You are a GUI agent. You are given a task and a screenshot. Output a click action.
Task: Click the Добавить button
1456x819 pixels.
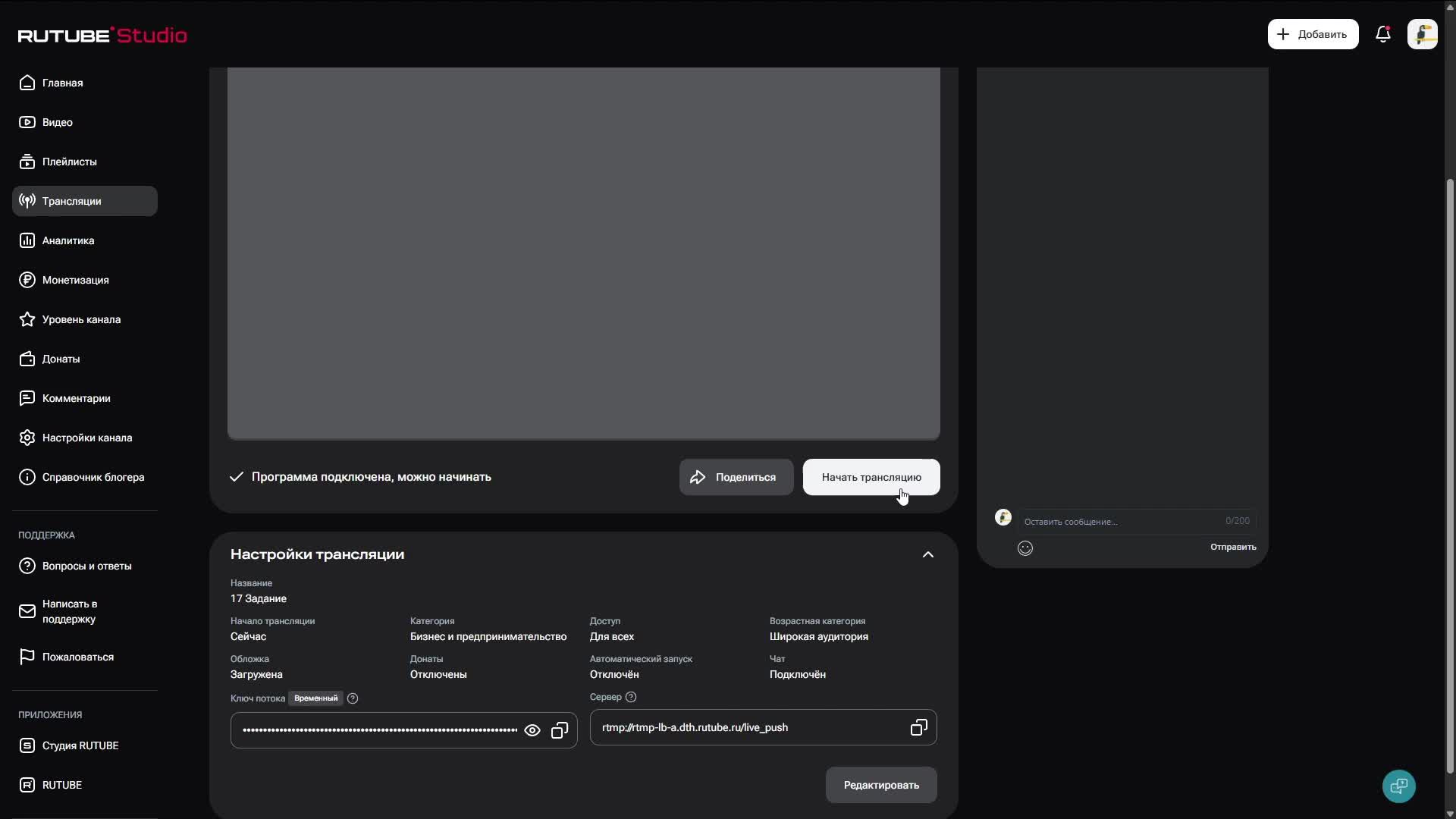pos(1313,34)
